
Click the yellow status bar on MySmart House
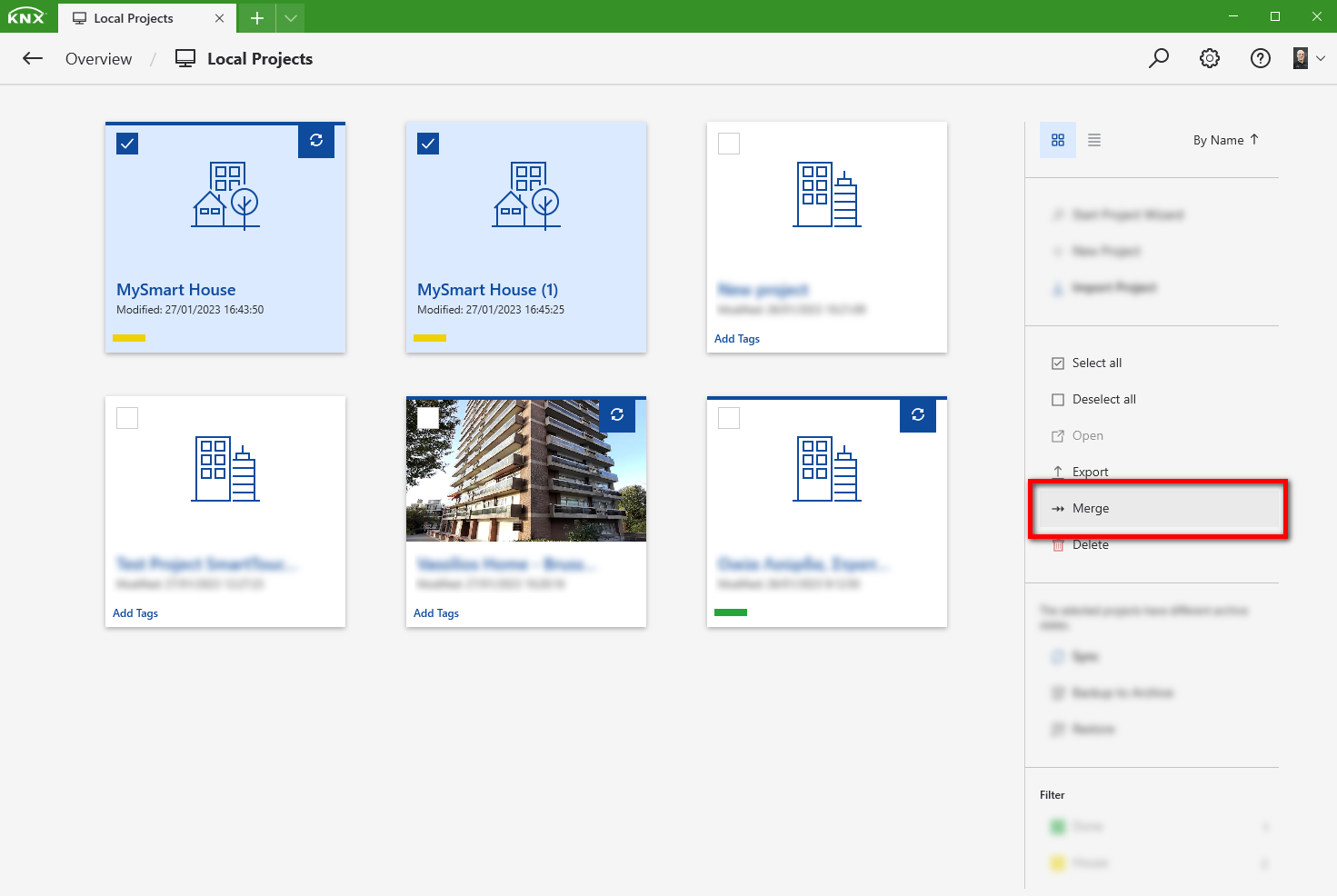click(128, 337)
